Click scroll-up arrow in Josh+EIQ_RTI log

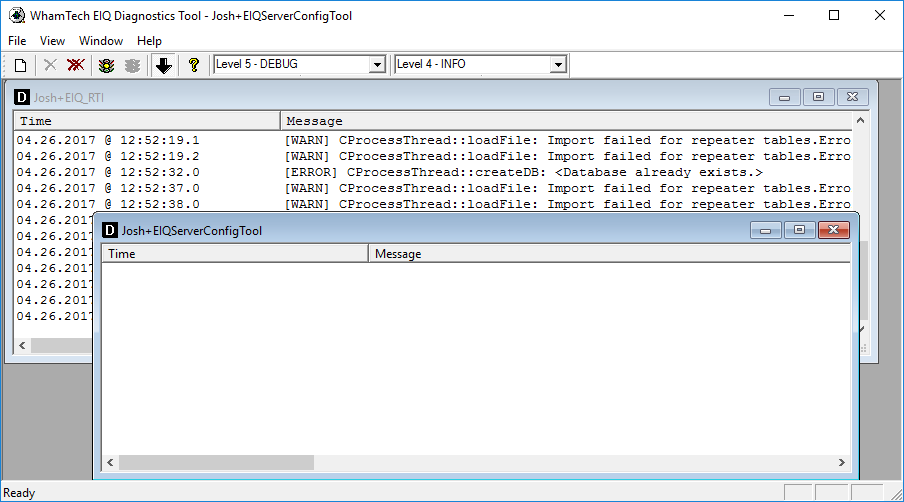pyautogui.click(x=860, y=120)
